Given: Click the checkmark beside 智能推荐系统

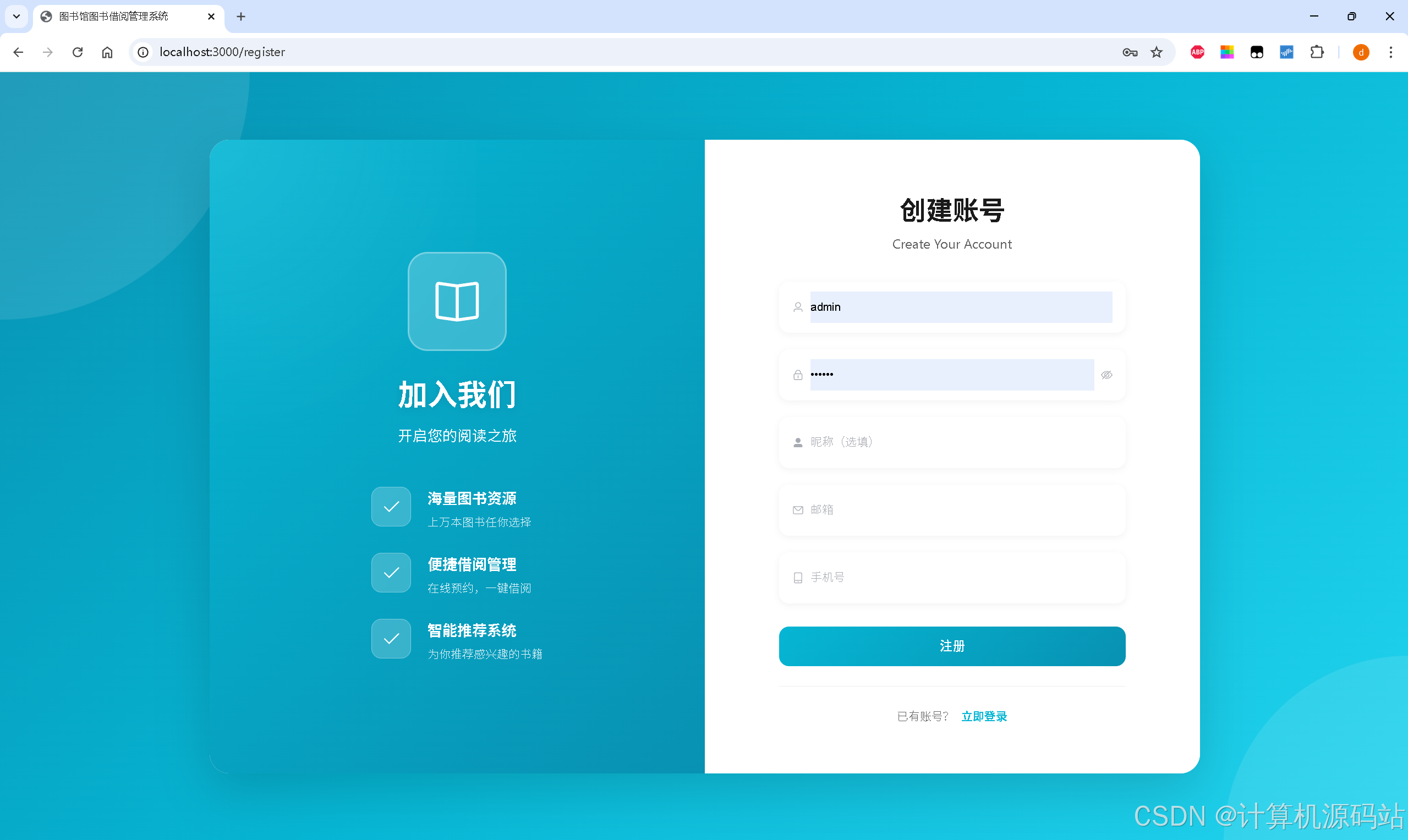Looking at the screenshot, I should click(391, 639).
